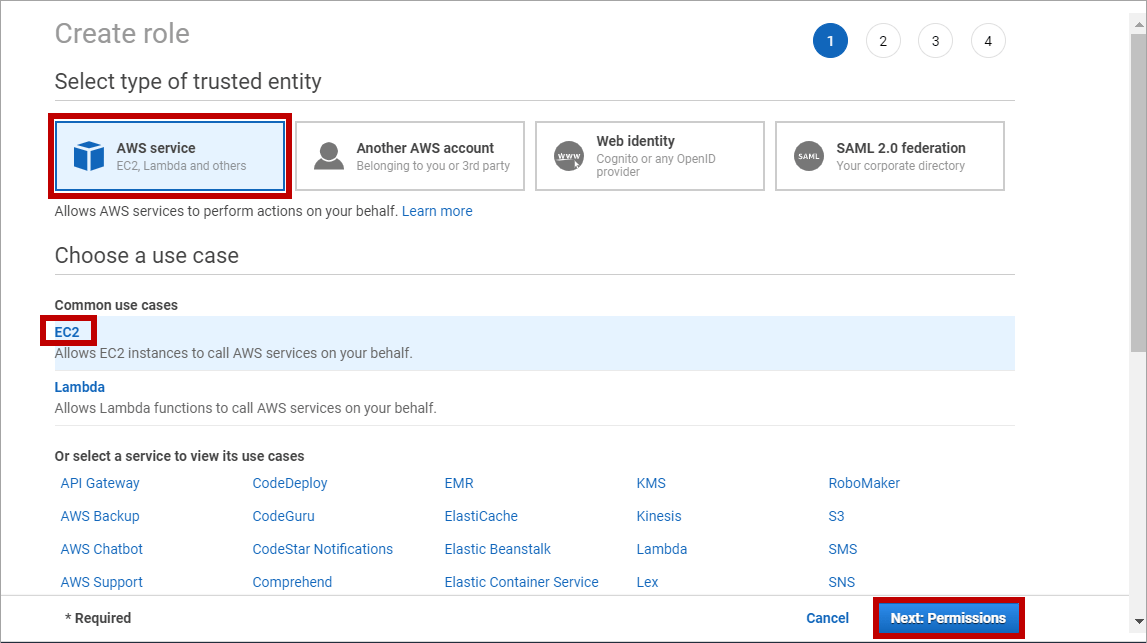Select CodeStar Notifications service
Viewport: 1147px width, 643px height.
(323, 549)
